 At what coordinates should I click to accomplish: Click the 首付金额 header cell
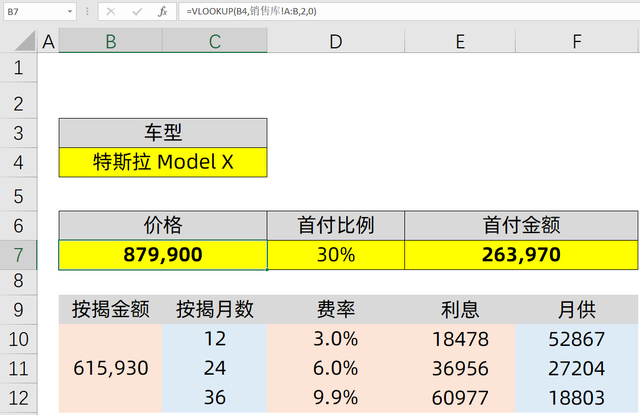click(x=521, y=226)
